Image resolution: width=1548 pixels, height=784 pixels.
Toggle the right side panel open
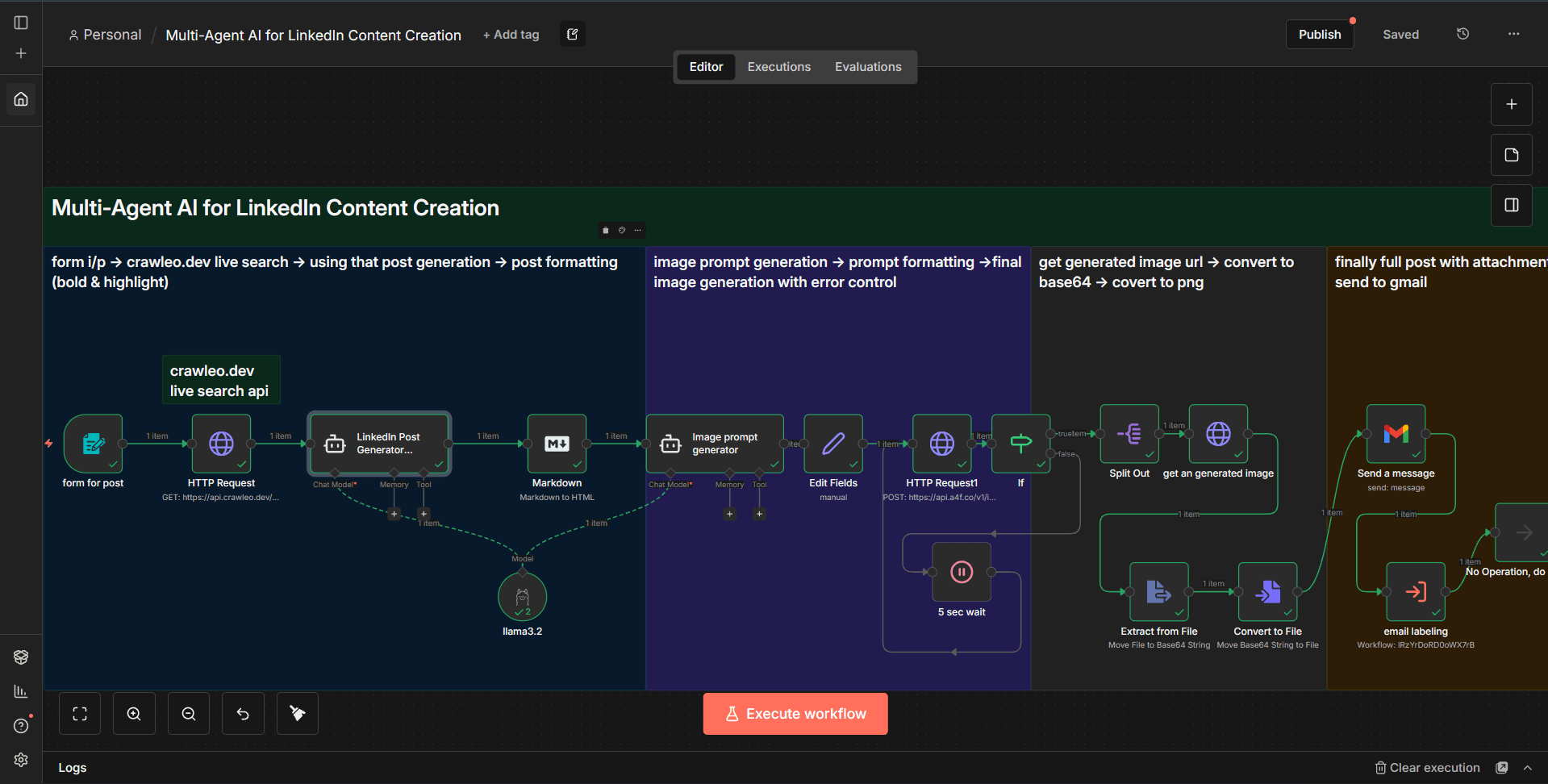coord(1511,205)
